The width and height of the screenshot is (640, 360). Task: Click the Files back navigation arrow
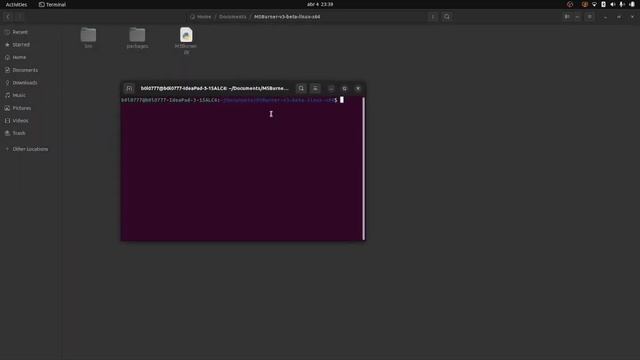pyautogui.click(x=8, y=17)
